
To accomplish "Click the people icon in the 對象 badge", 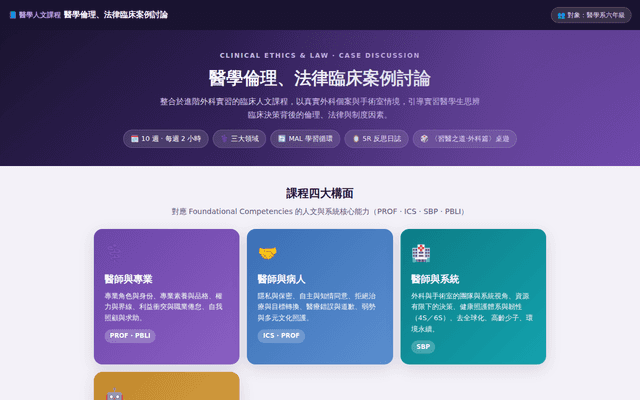I will [561, 16].
